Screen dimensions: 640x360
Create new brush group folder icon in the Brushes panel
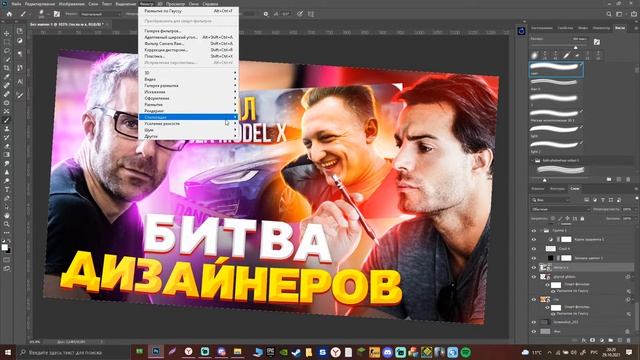[x=609, y=179]
